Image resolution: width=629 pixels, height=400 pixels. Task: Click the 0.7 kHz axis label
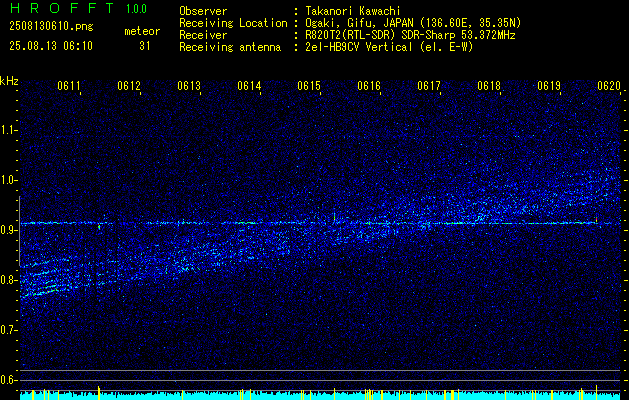(x=8, y=330)
